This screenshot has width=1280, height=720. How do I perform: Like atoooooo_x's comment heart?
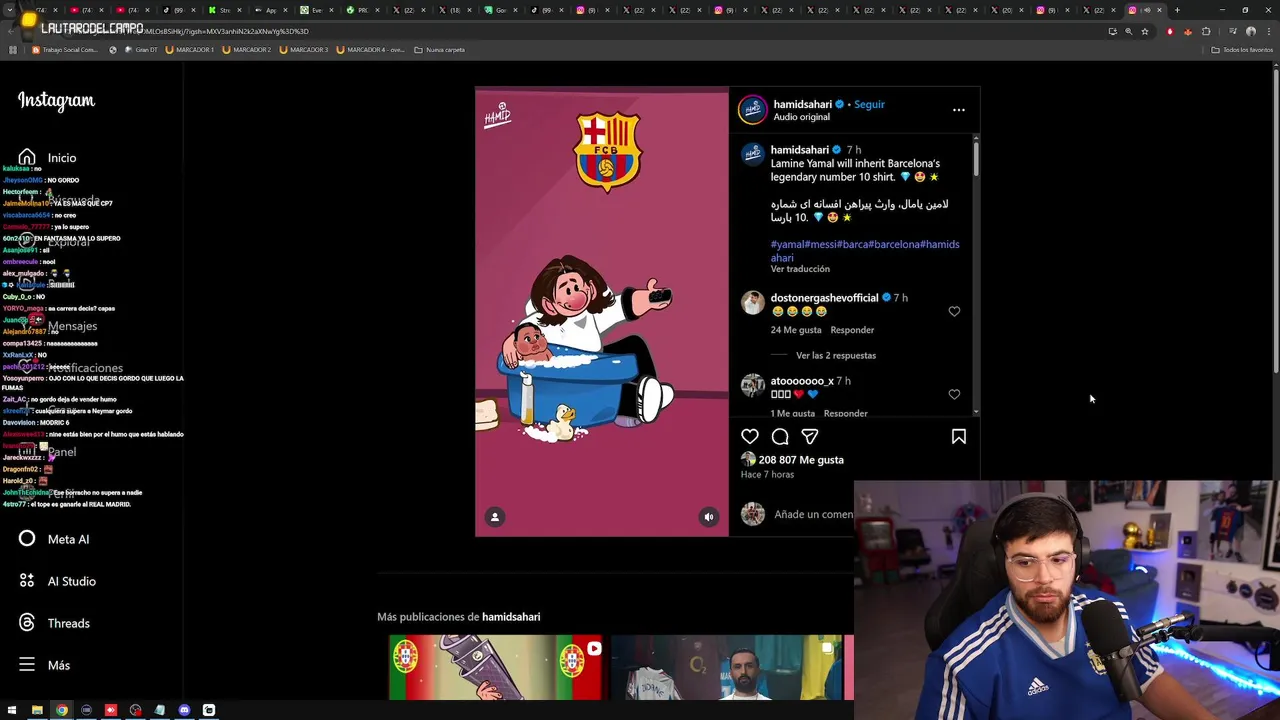tap(954, 394)
